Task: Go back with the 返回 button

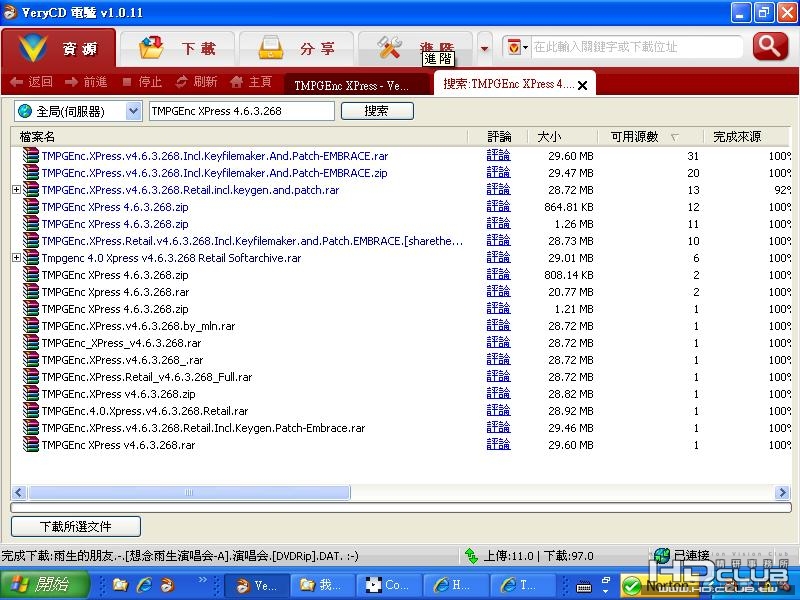Action: [32, 82]
